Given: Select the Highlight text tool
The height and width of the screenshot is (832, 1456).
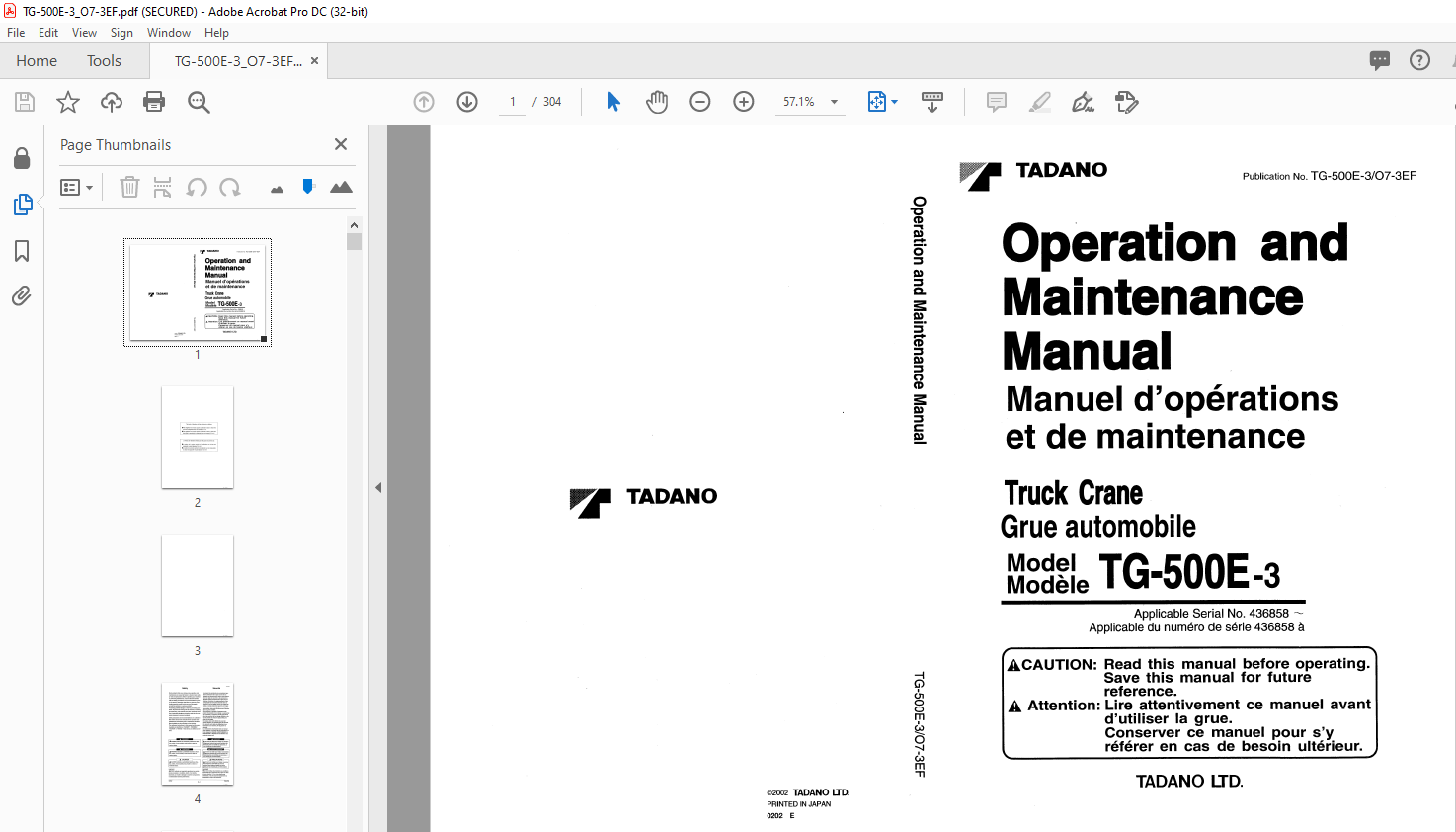Looking at the screenshot, I should 1040,102.
